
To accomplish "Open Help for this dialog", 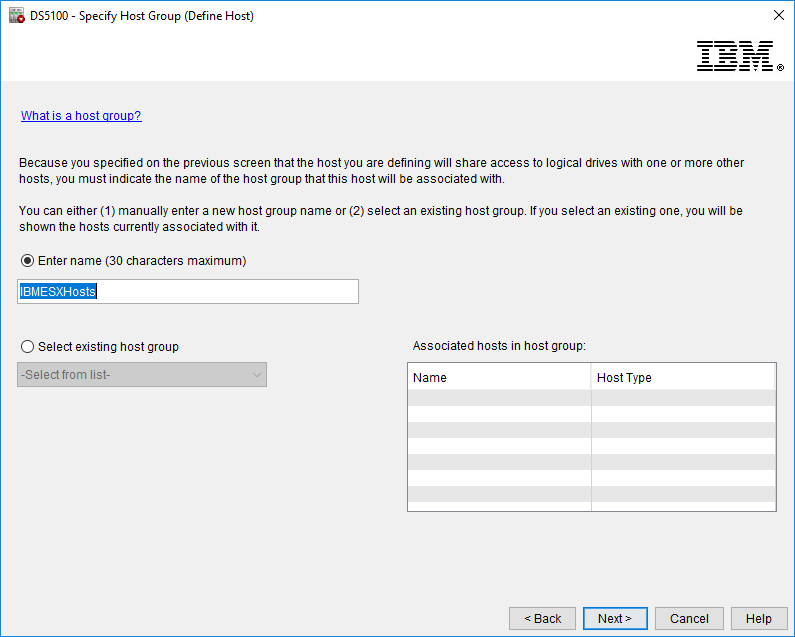I will [758, 619].
